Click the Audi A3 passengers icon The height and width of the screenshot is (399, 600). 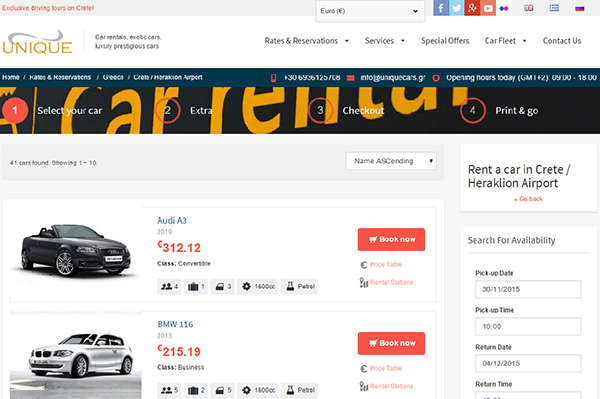[x=166, y=286]
